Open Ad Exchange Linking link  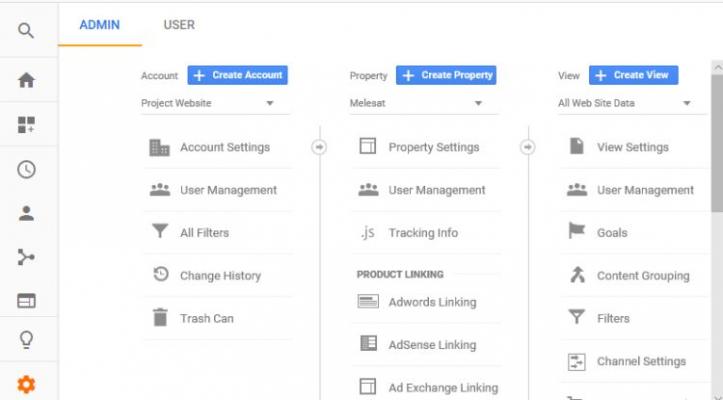click(x=443, y=388)
